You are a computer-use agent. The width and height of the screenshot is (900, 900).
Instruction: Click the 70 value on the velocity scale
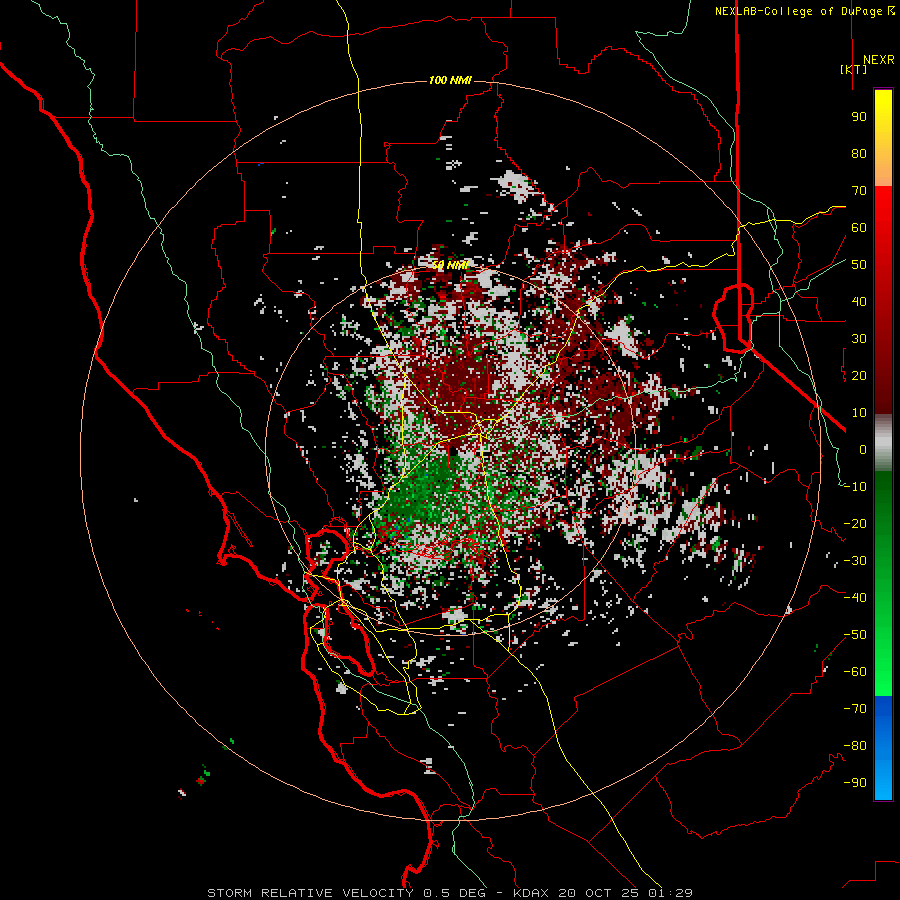pyautogui.click(x=859, y=191)
